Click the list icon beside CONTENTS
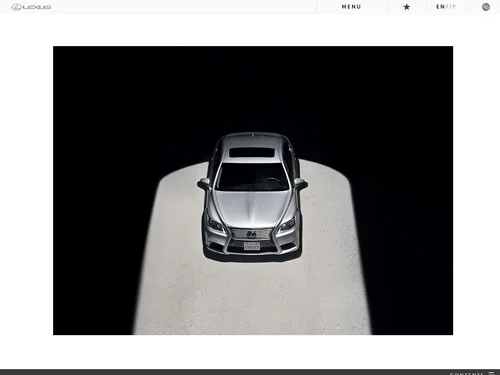 coord(491,373)
